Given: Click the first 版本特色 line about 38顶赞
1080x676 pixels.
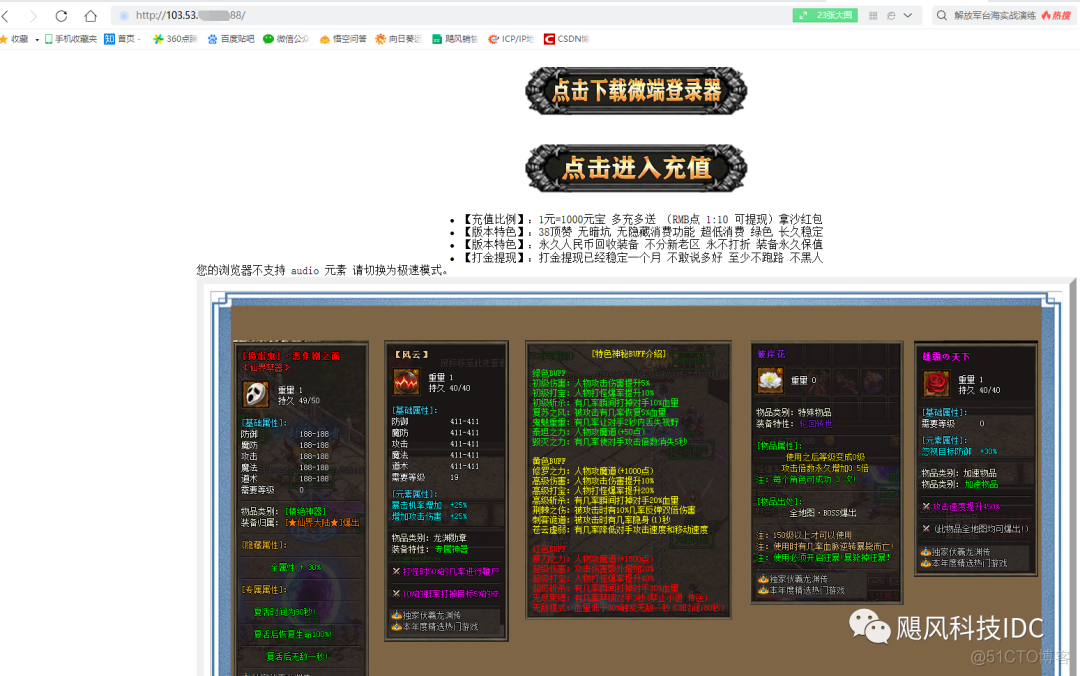Looking at the screenshot, I should click(641, 232).
